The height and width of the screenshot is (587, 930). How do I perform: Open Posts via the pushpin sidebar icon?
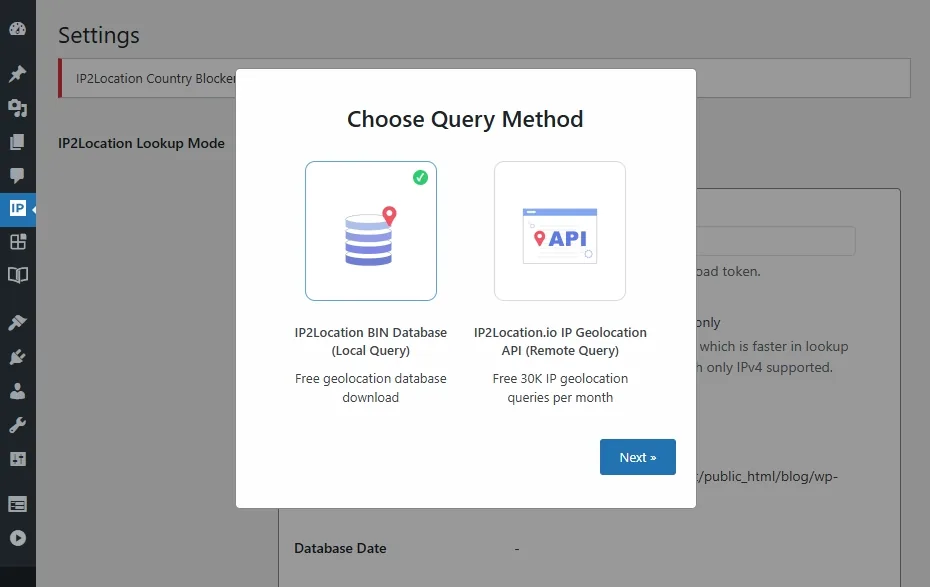[x=18, y=74]
